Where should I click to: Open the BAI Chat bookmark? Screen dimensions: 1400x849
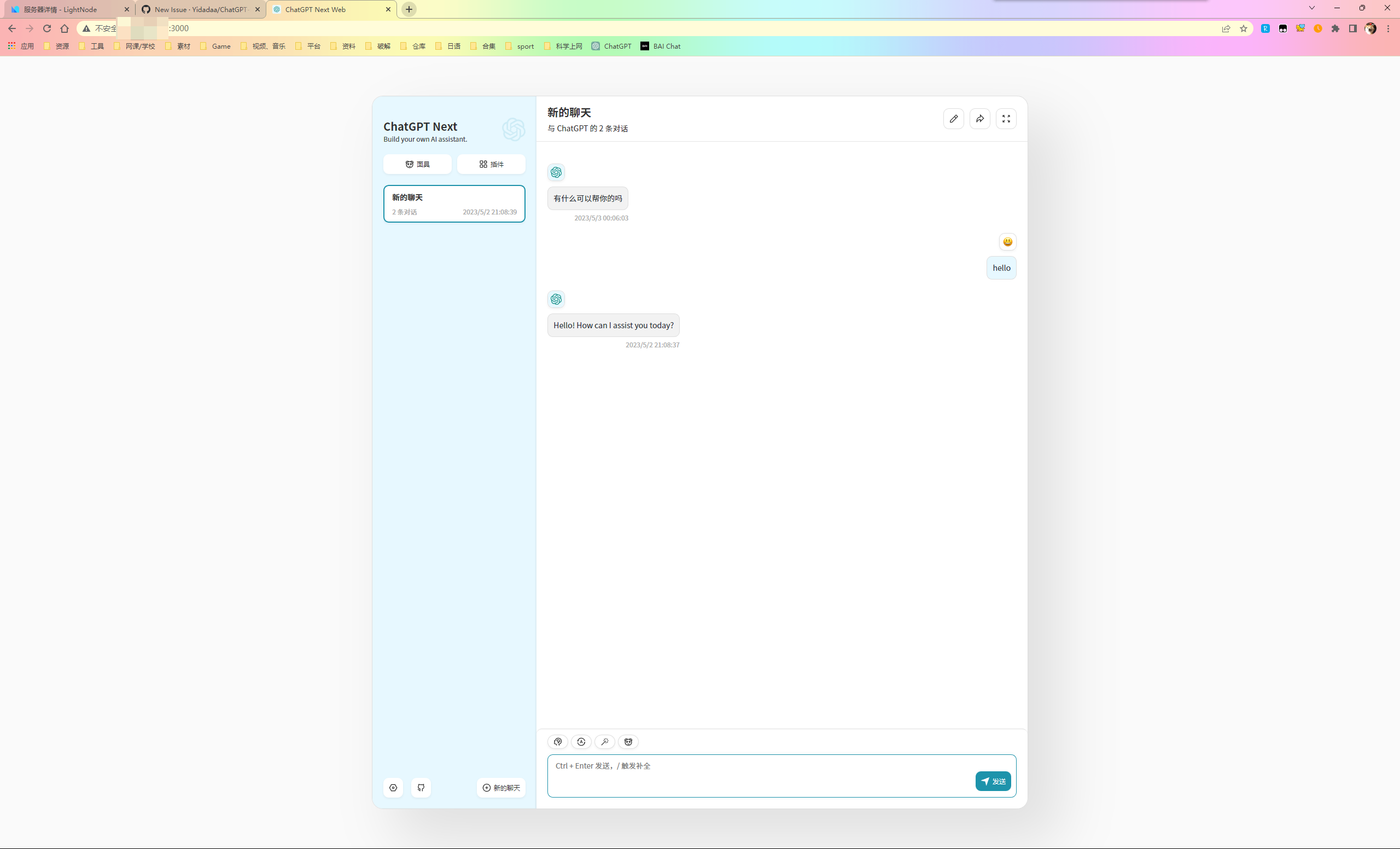[660, 46]
